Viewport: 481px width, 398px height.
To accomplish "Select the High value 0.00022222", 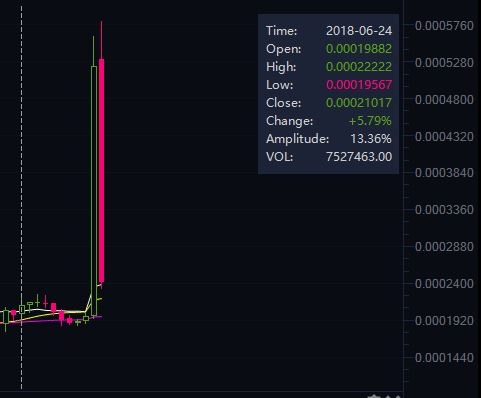I will (359, 67).
